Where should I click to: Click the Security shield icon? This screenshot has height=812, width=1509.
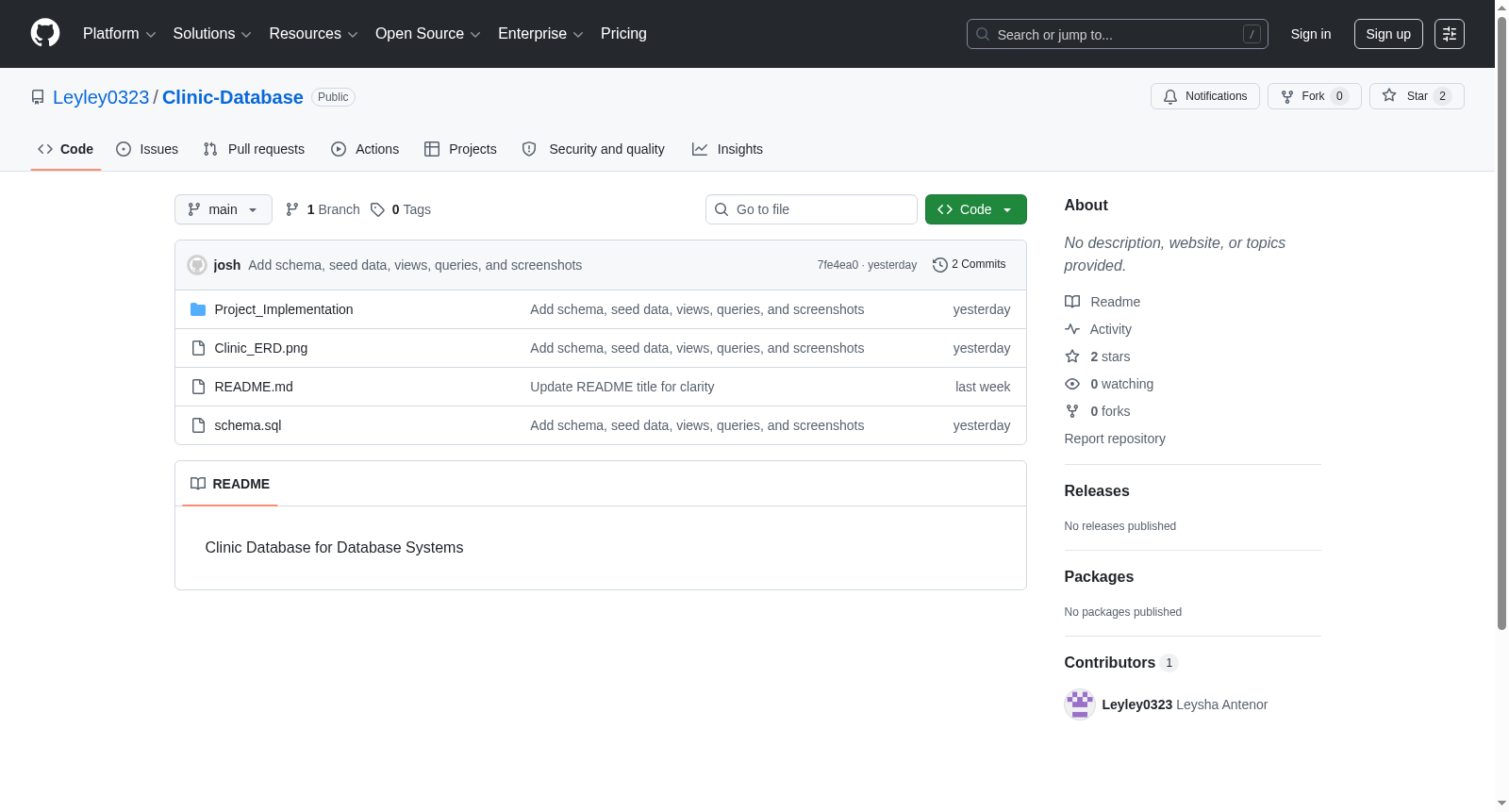click(x=529, y=149)
